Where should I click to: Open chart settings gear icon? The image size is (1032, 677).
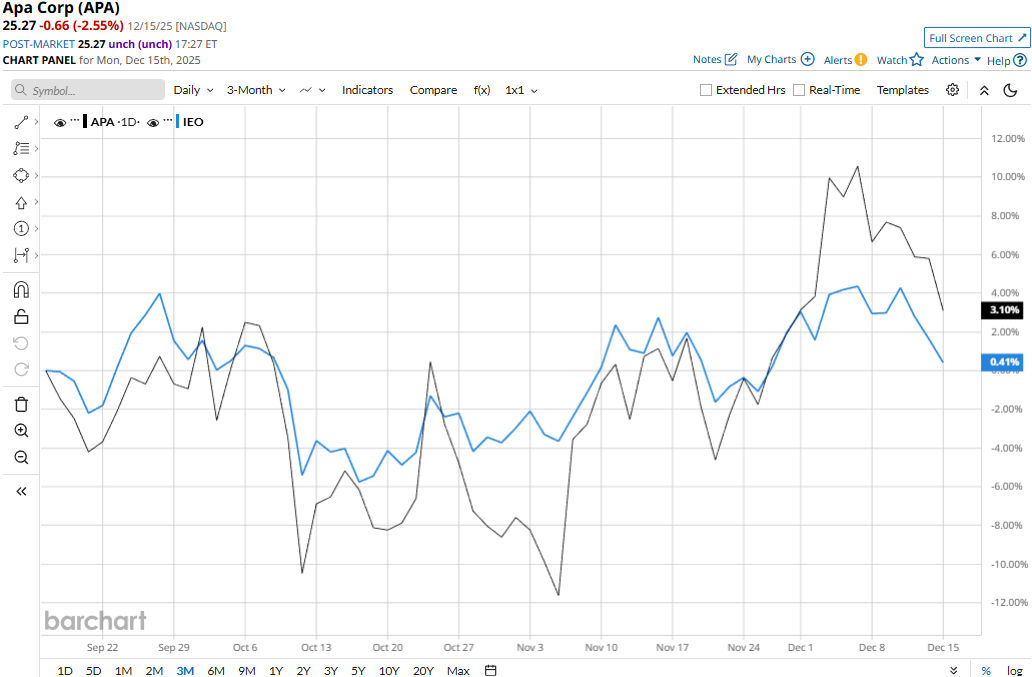click(x=952, y=90)
